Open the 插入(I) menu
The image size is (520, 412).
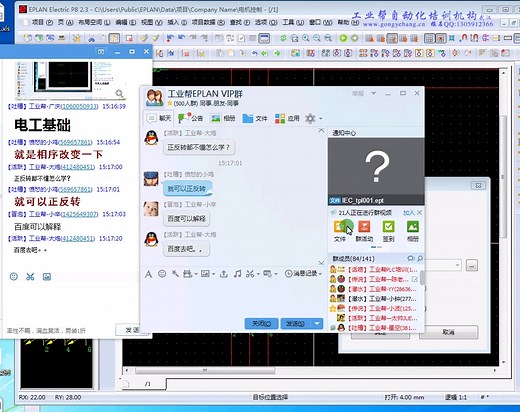(177, 22)
